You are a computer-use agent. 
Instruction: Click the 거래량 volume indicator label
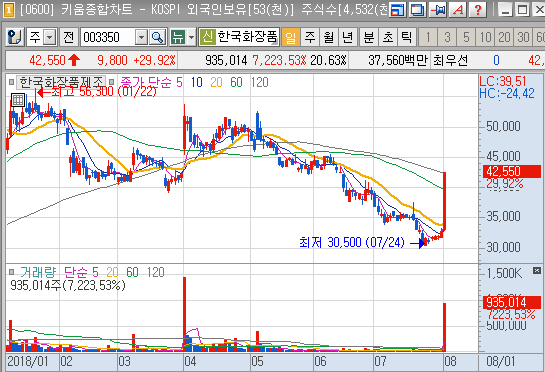click(x=38, y=272)
